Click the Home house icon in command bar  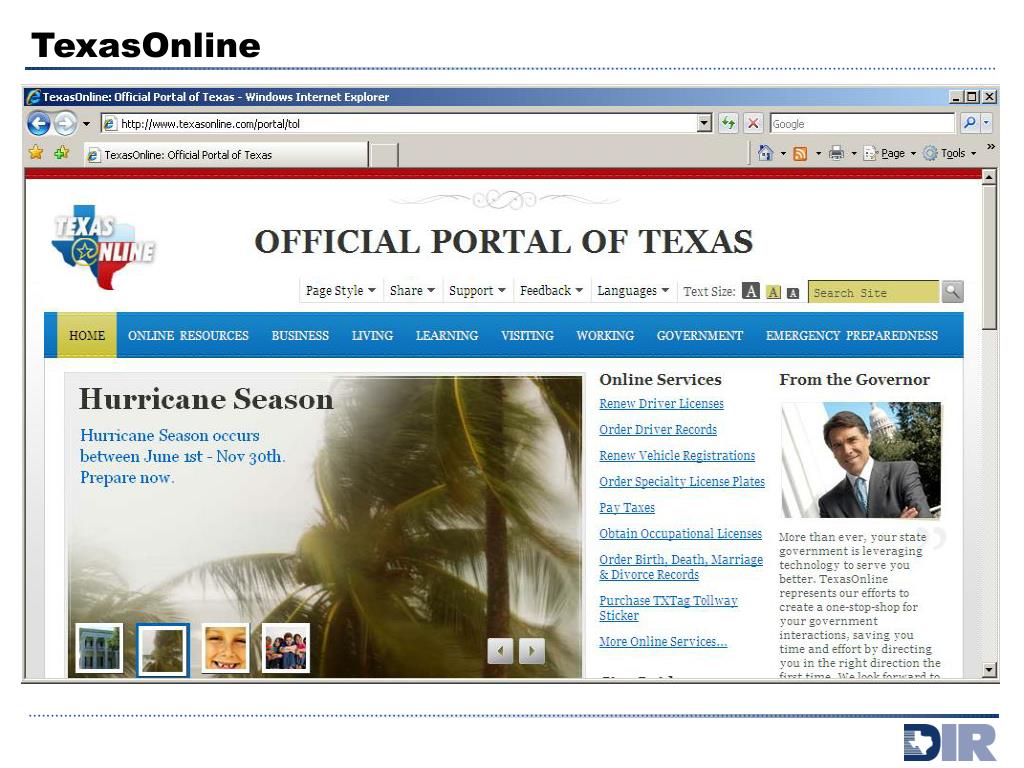[765, 153]
